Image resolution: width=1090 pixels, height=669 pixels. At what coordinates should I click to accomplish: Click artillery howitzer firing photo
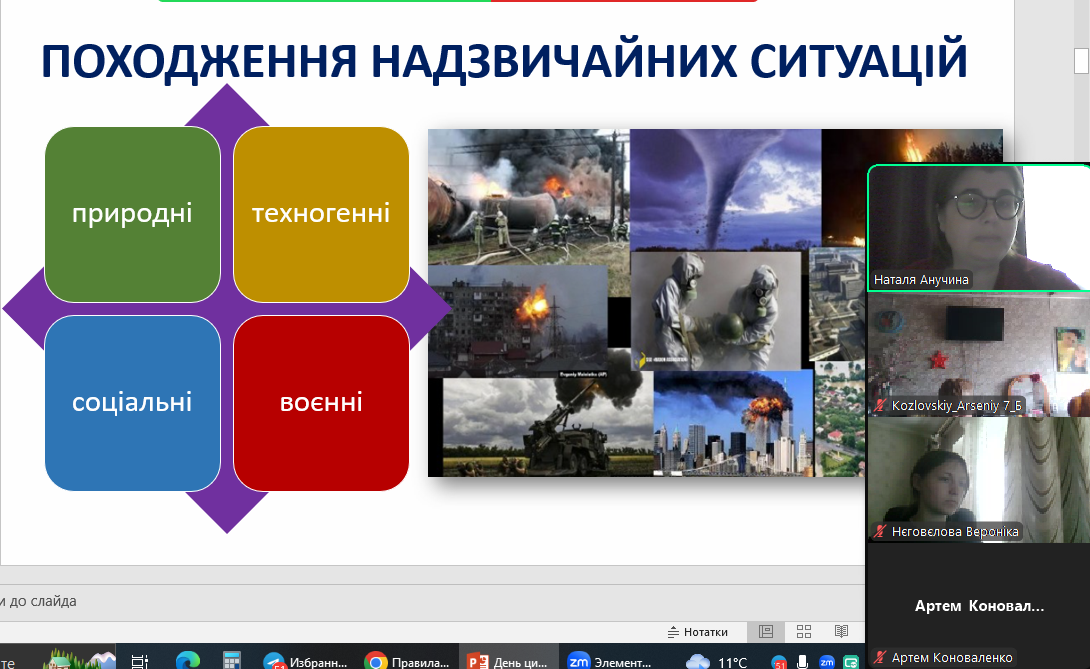[x=548, y=426]
